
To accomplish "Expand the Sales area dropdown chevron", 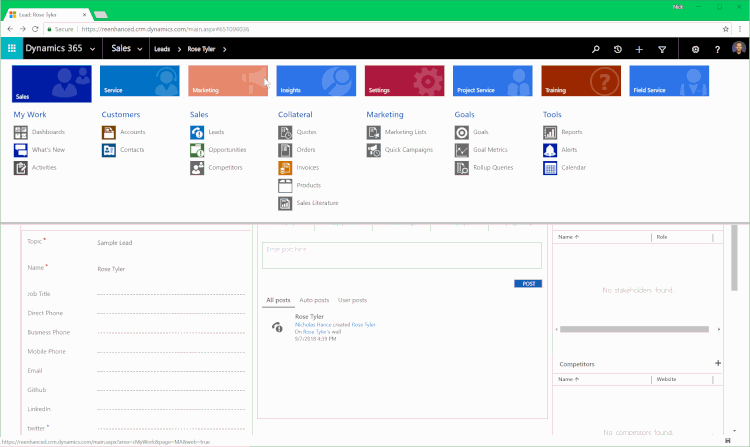I will click(x=140, y=49).
